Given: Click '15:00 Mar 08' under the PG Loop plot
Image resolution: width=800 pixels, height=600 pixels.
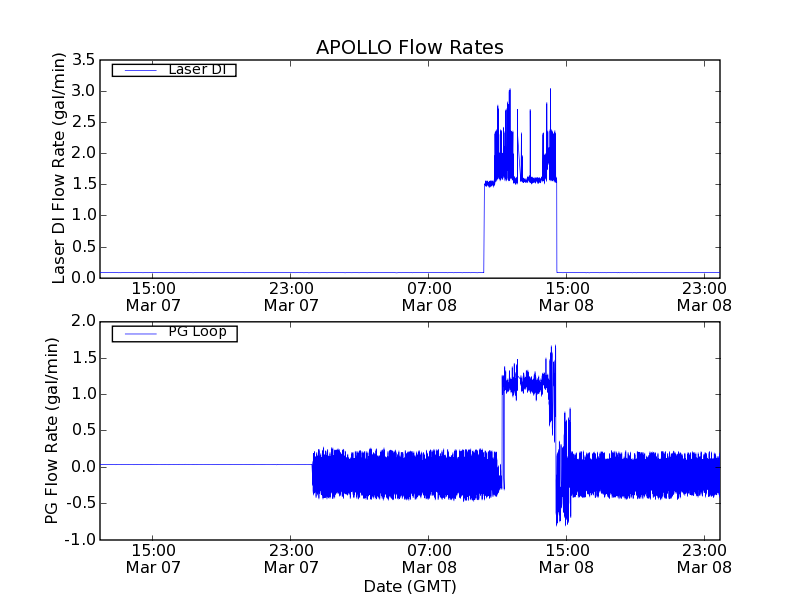Looking at the screenshot, I should tap(566, 559).
